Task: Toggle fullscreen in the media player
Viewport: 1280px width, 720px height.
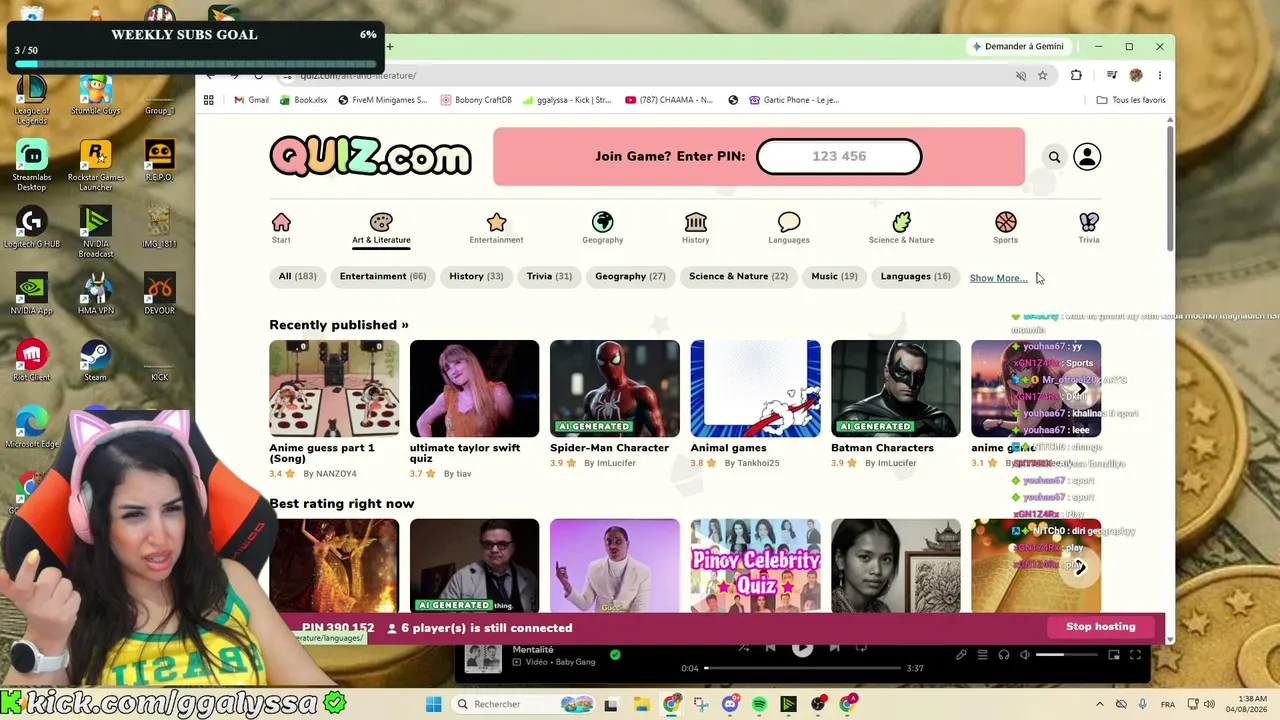Action: pos(1135,655)
